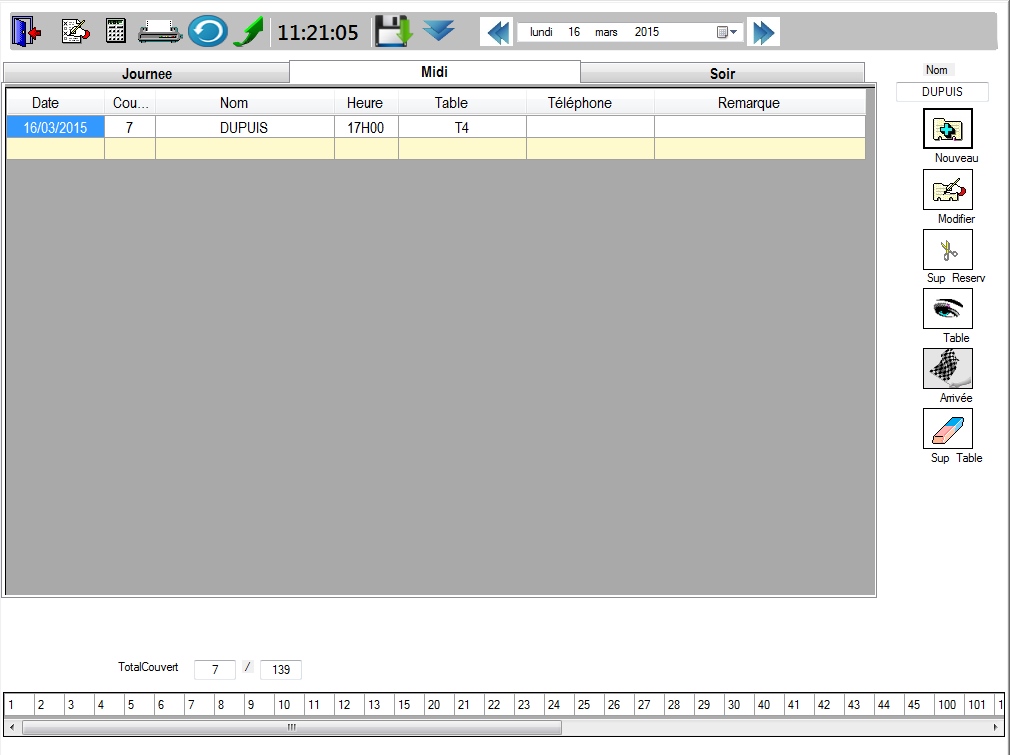Switch to the Journee tab
Viewport: 1010px width, 755px height.
pyautogui.click(x=147, y=74)
